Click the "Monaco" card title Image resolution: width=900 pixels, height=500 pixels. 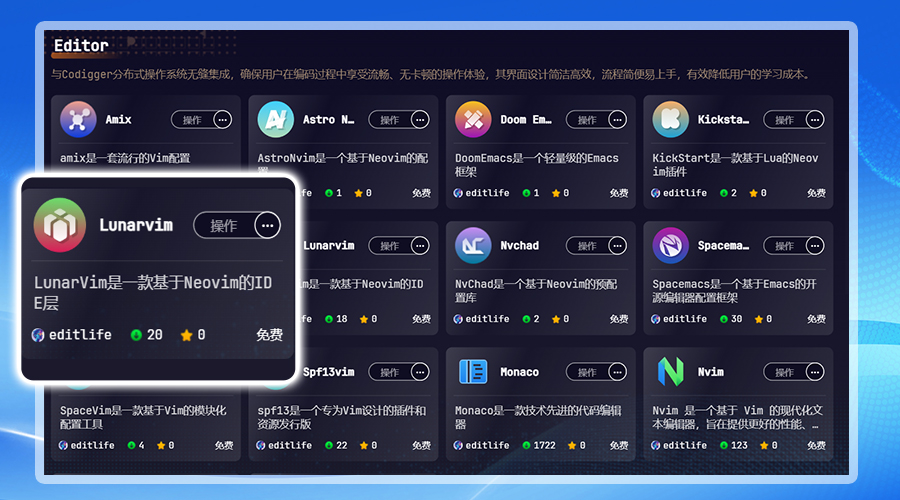519,372
